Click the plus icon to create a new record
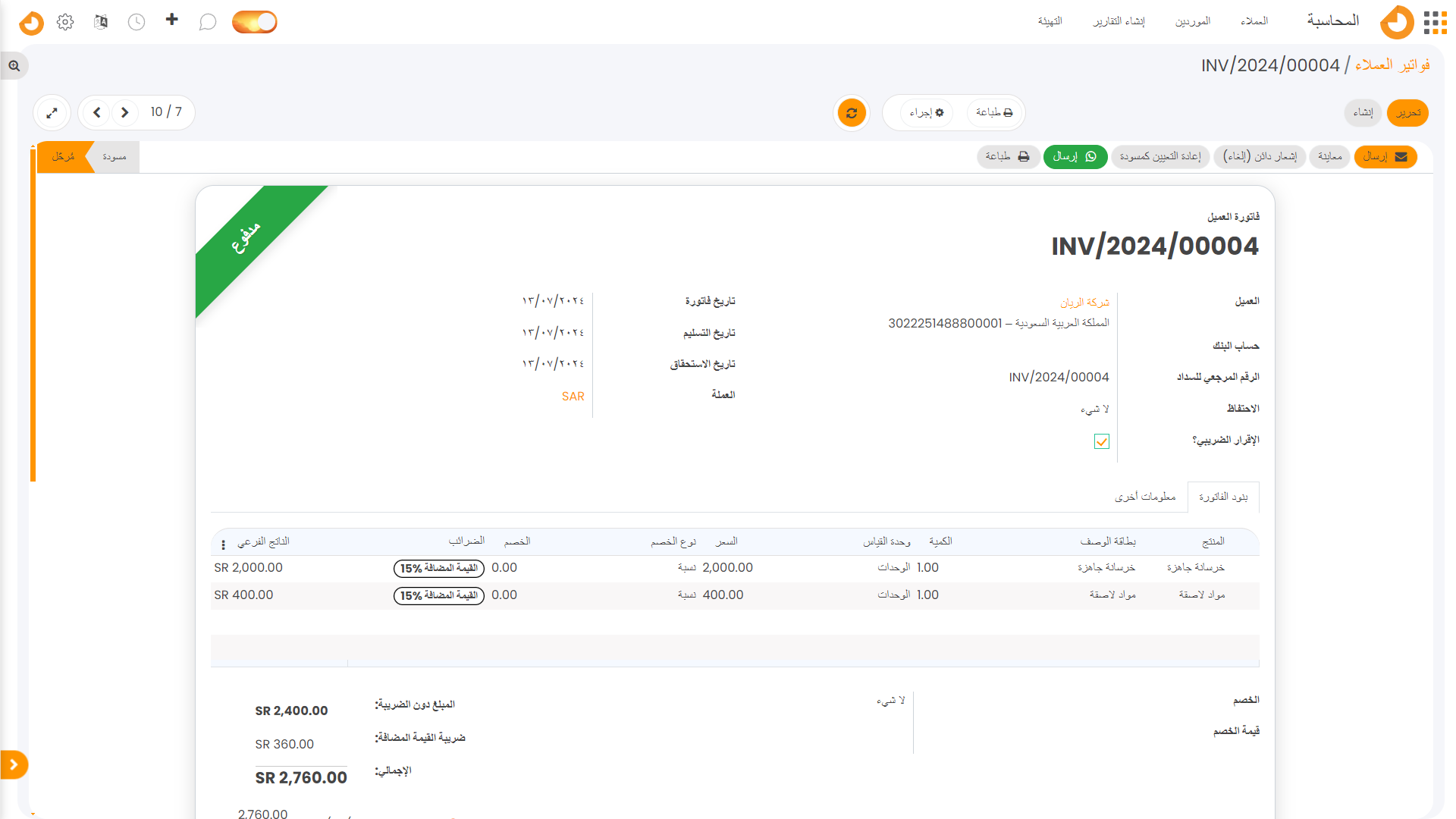 coord(171,20)
